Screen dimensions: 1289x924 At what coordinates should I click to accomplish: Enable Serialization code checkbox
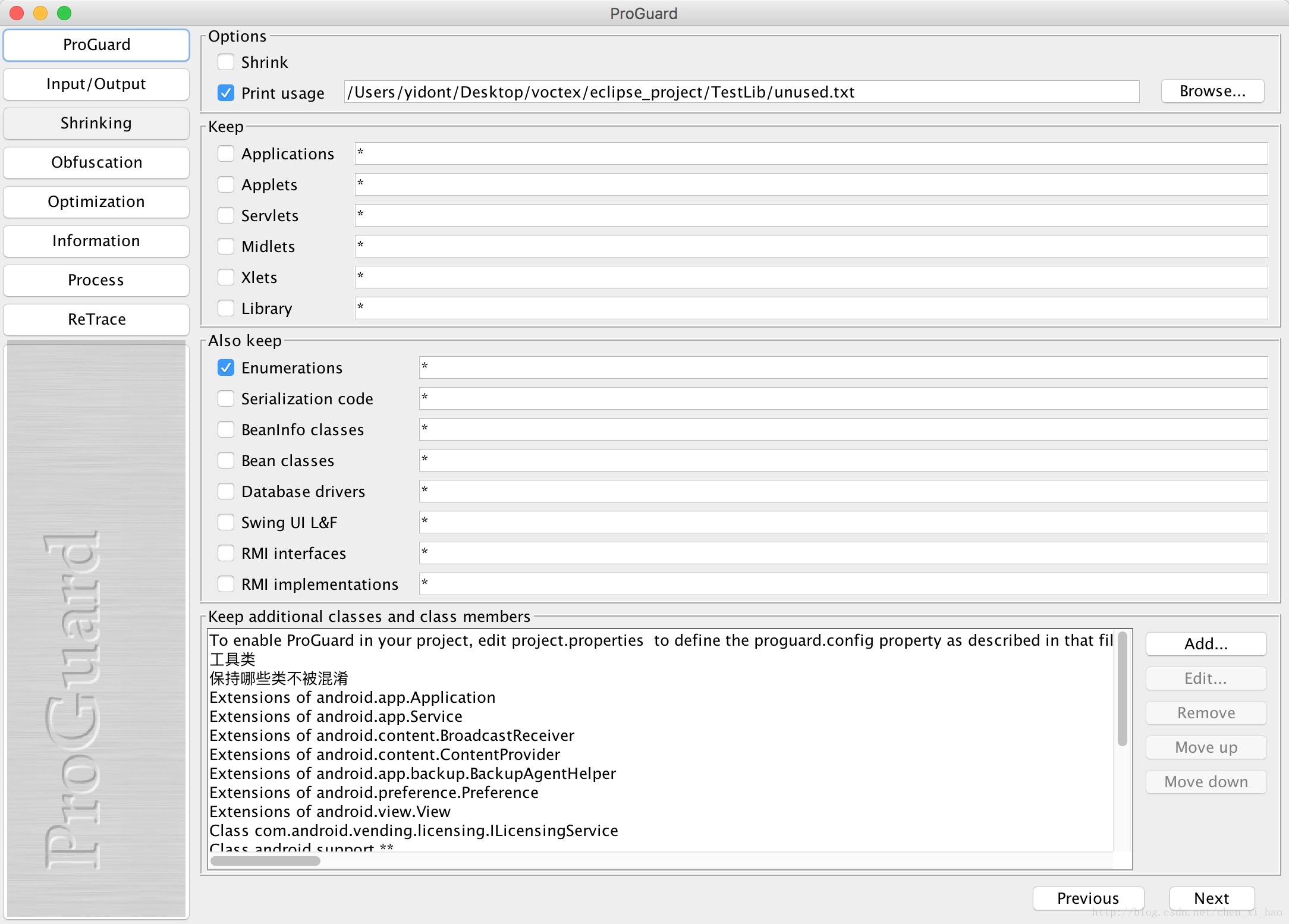tap(226, 398)
